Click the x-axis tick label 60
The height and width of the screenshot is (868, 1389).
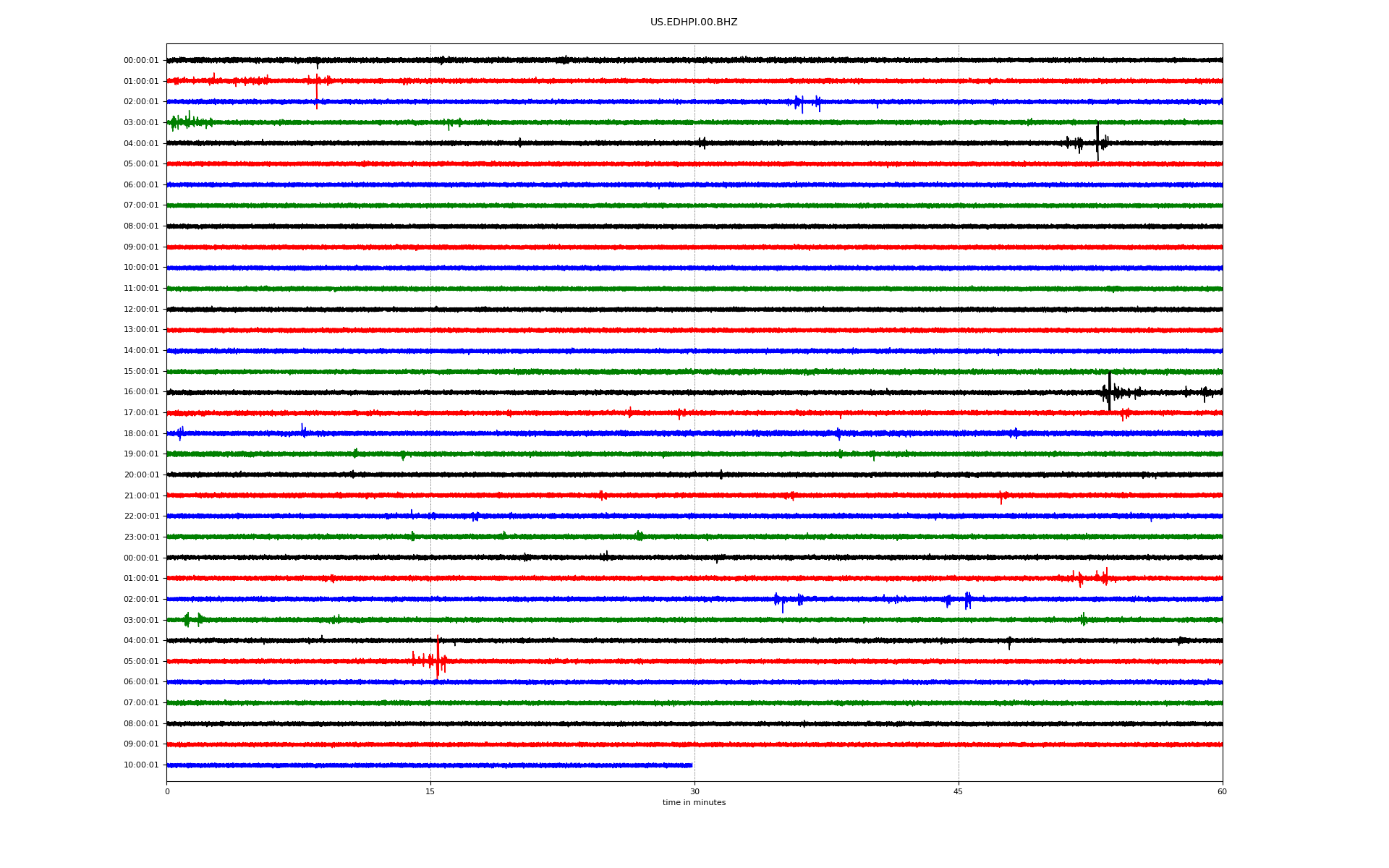click(1222, 791)
